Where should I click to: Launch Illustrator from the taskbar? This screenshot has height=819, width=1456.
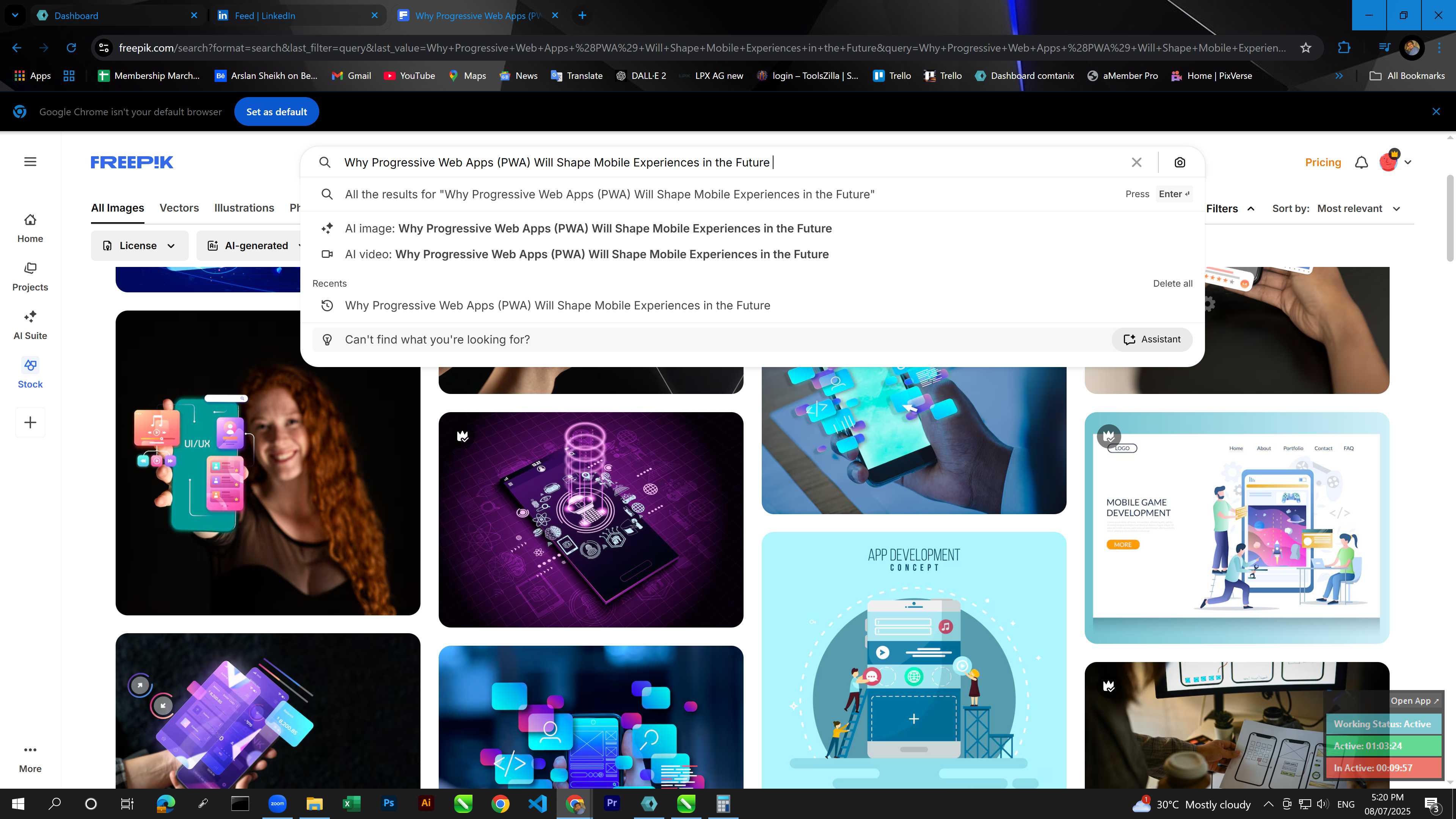425,804
